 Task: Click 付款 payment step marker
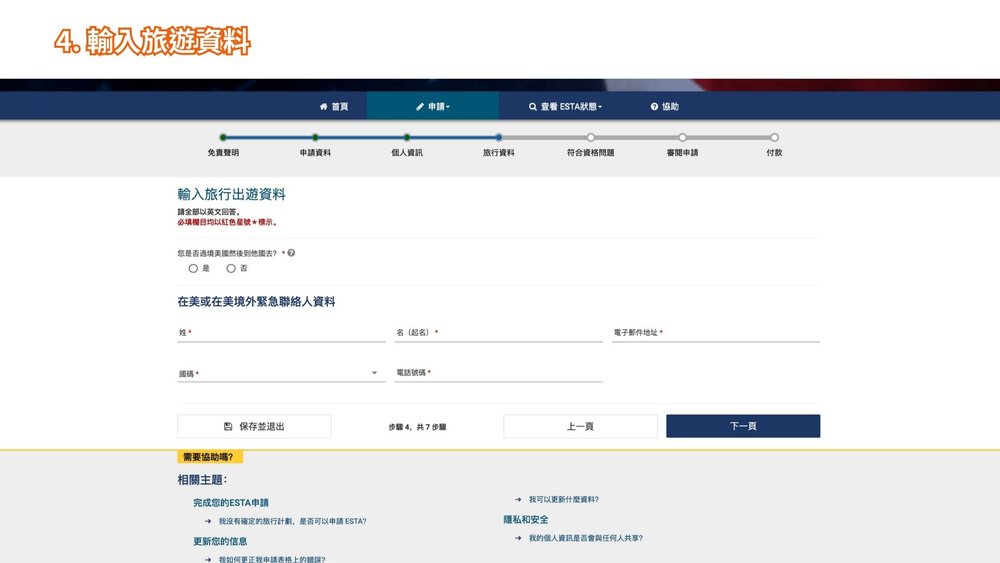point(774,137)
